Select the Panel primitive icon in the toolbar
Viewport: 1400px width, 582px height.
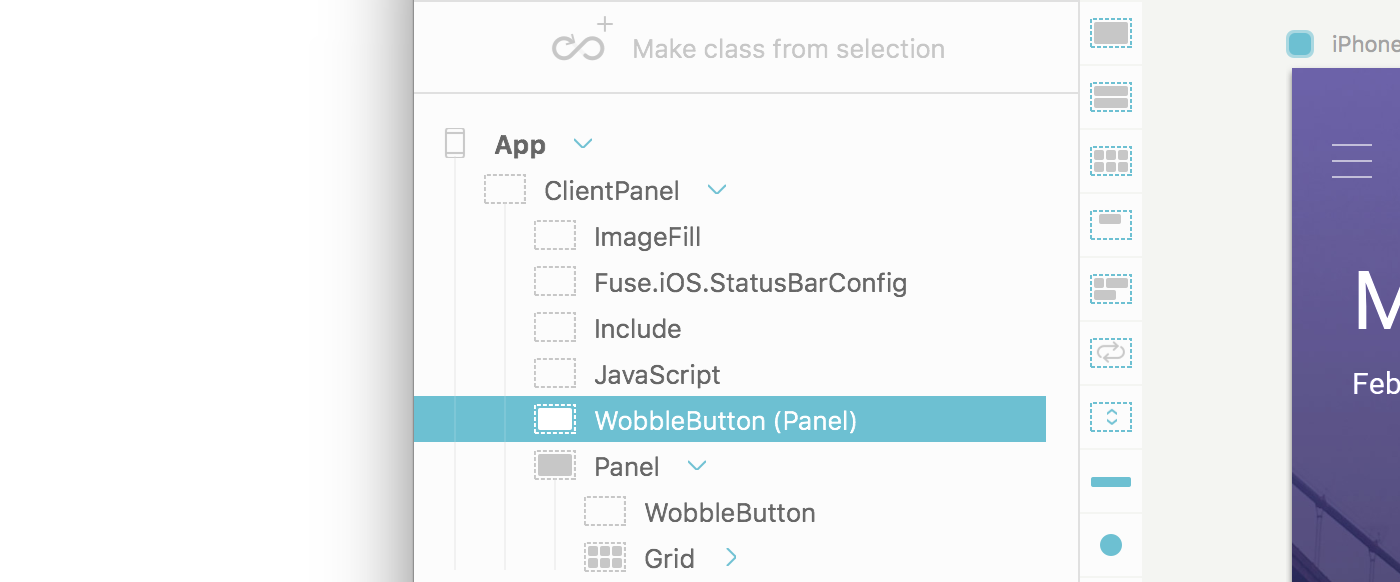pos(1111,33)
